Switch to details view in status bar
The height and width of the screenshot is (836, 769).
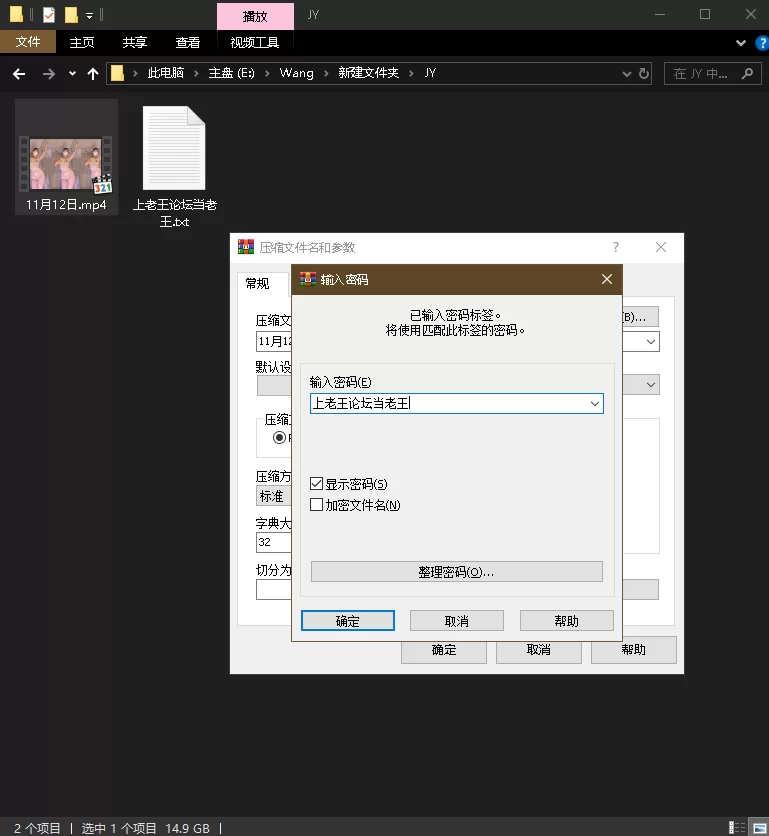point(738,827)
